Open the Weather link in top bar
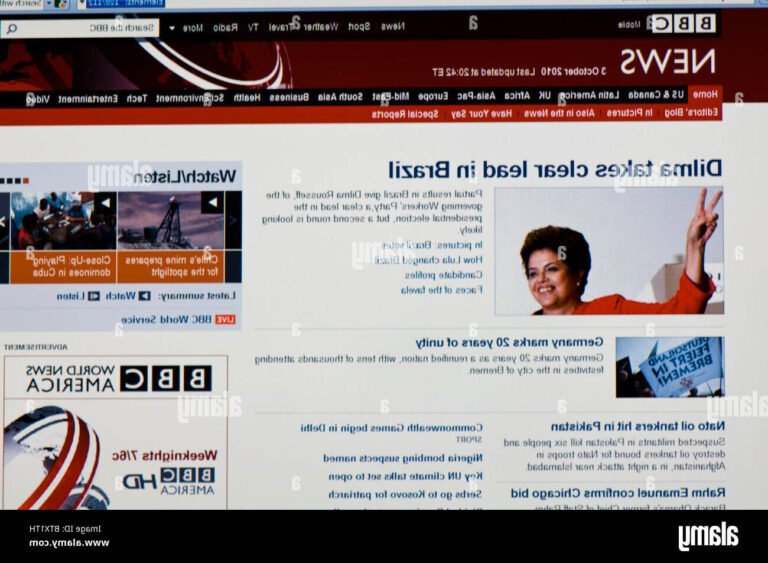Viewport: 768px width, 563px height. pos(321,27)
